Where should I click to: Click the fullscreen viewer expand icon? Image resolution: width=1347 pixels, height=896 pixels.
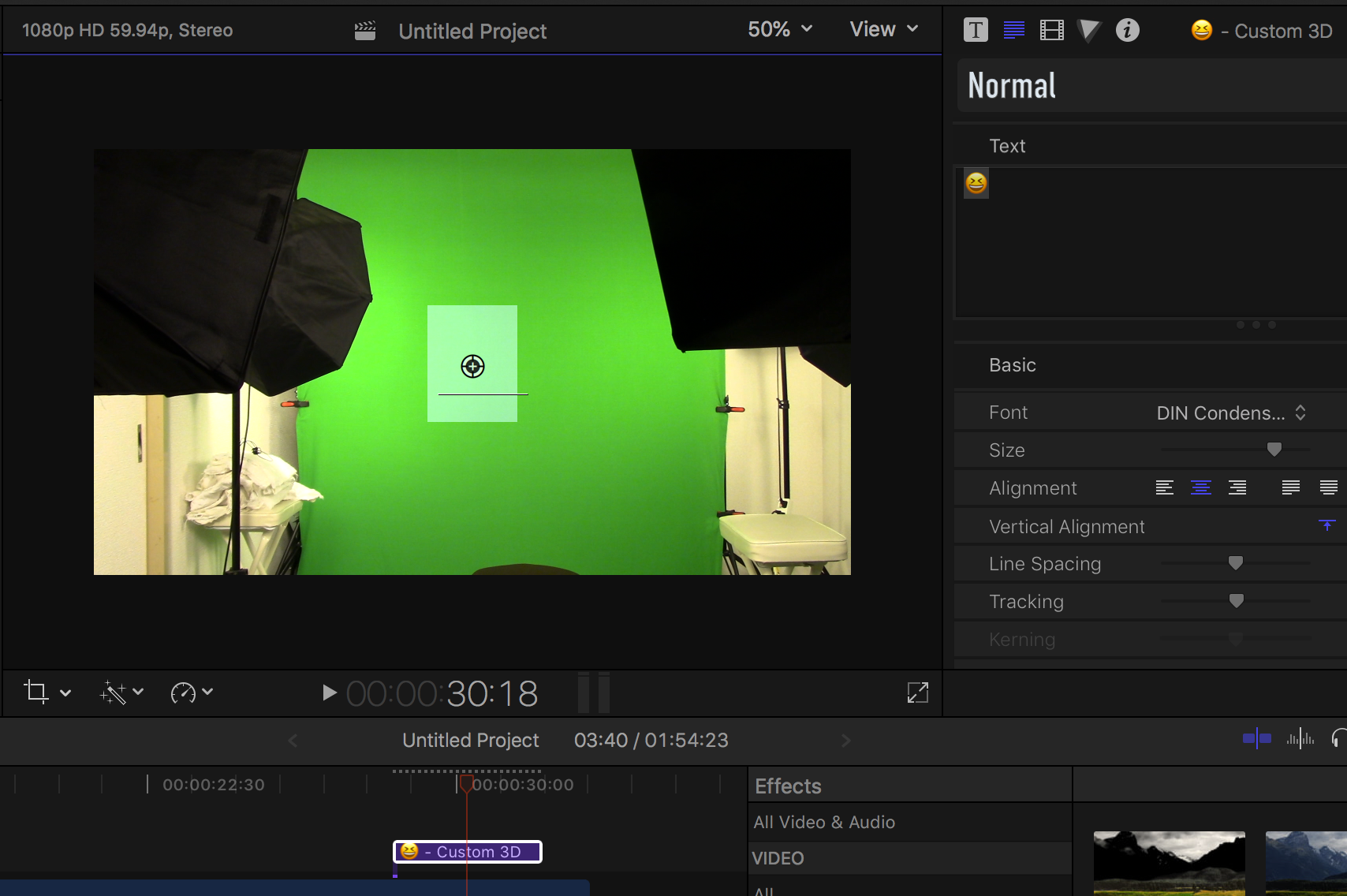tap(917, 693)
